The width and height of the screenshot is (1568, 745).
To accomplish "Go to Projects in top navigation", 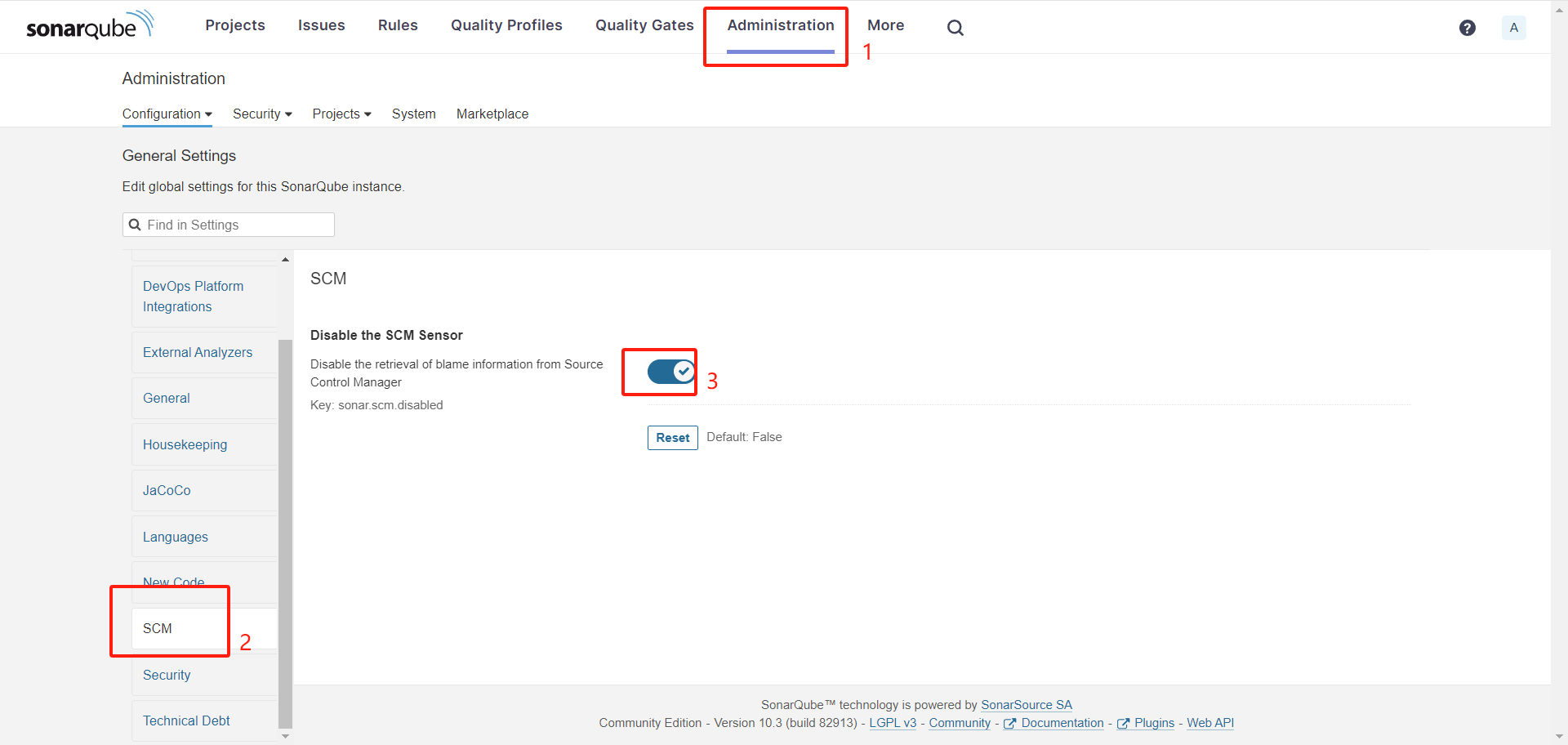I will 235,25.
